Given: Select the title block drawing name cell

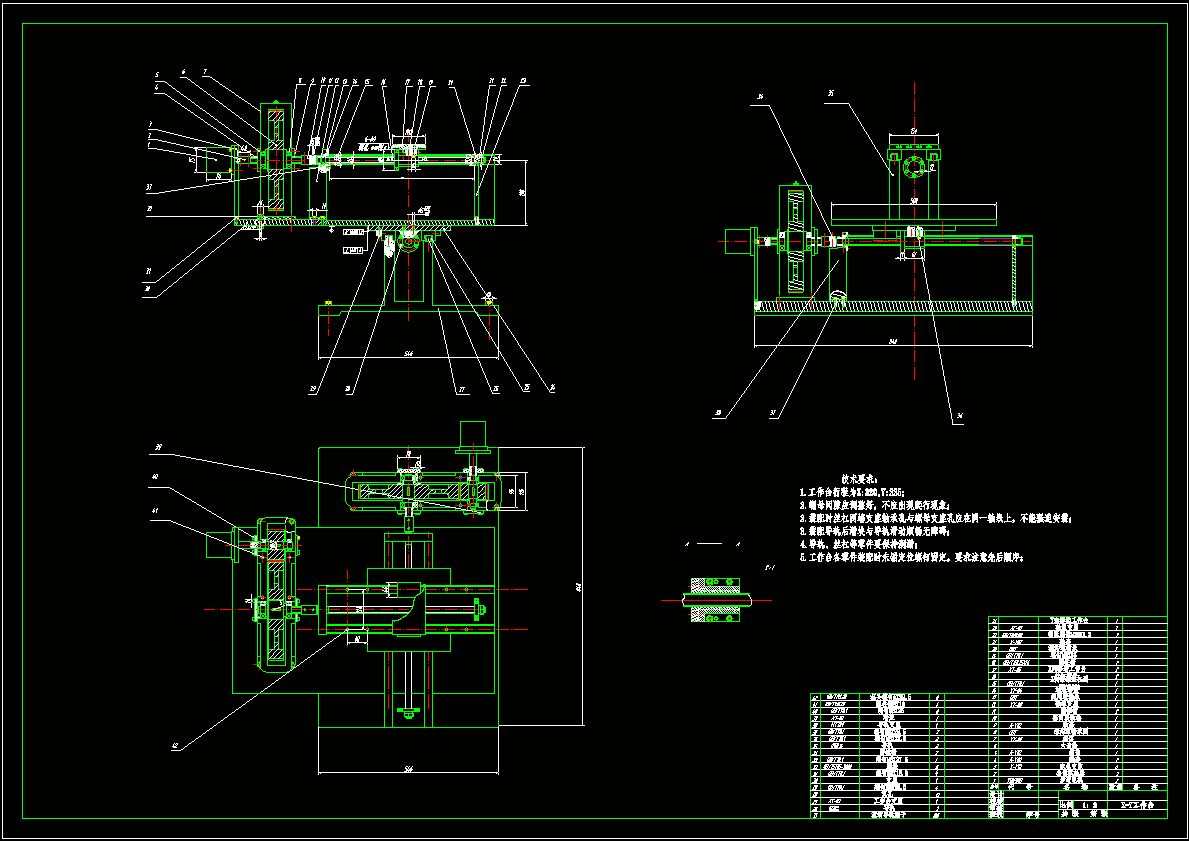Looking at the screenshot, I should (x=1137, y=803).
